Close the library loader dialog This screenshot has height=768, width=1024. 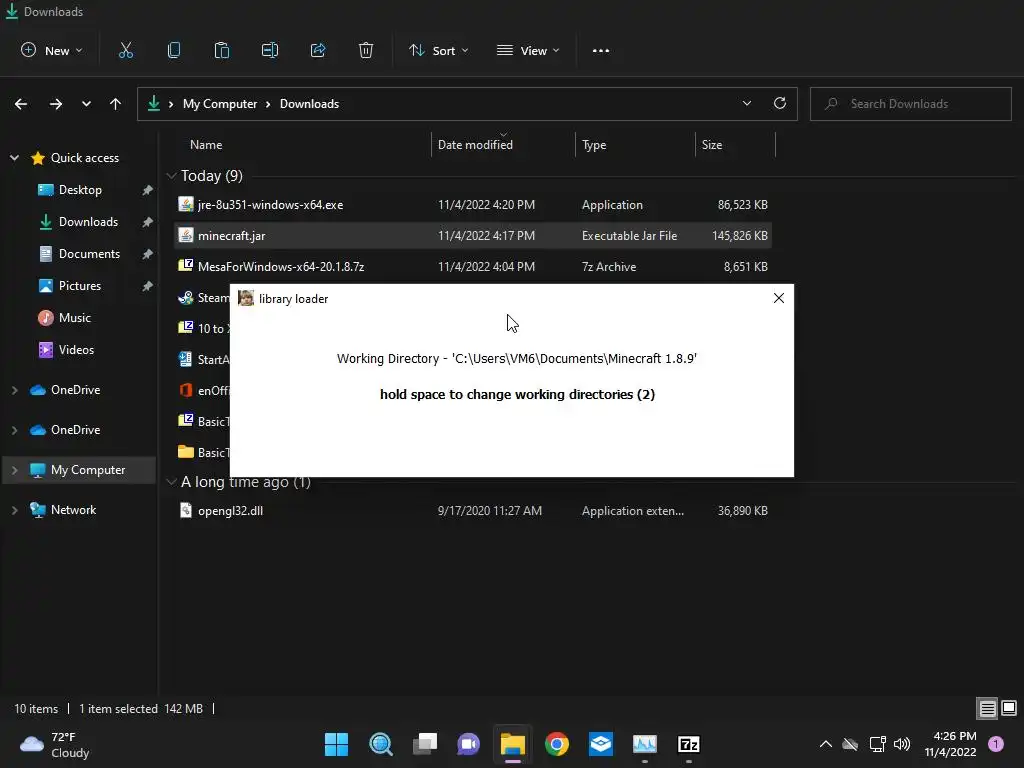(x=778, y=298)
